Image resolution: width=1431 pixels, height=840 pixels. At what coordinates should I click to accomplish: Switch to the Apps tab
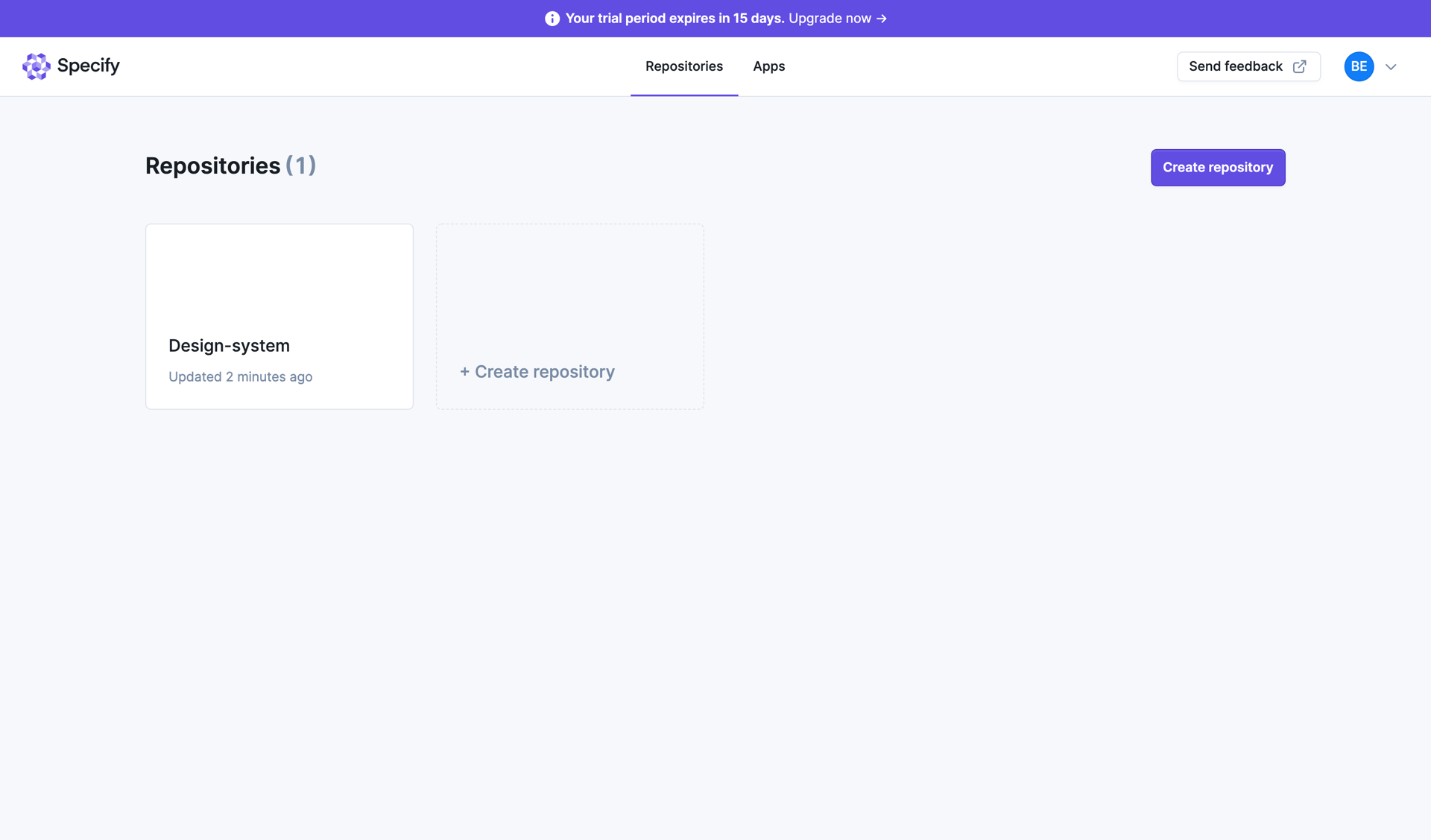click(769, 66)
